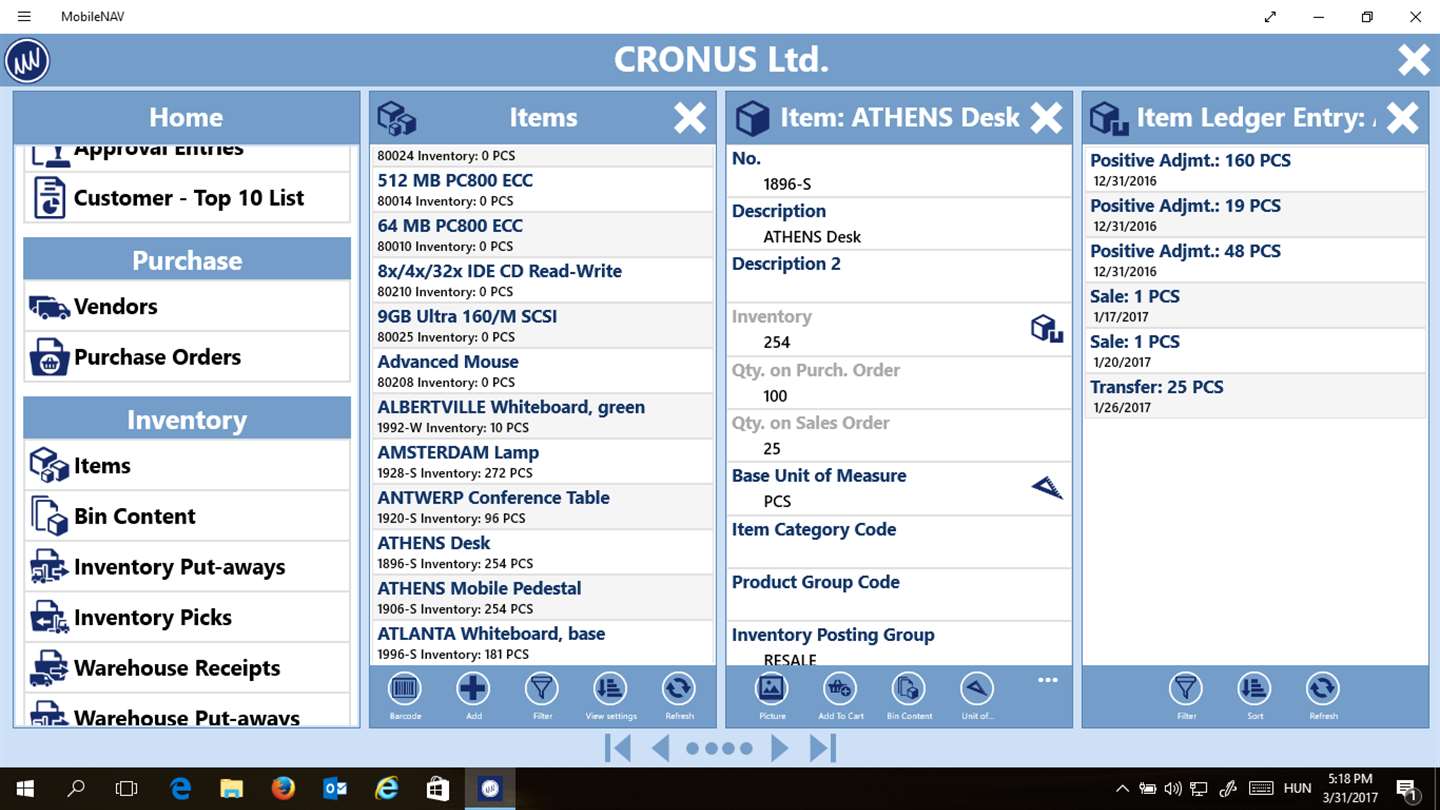Click Filter in Item Ledger Entry panel
The width and height of the screenshot is (1440, 810).
pos(1186,689)
